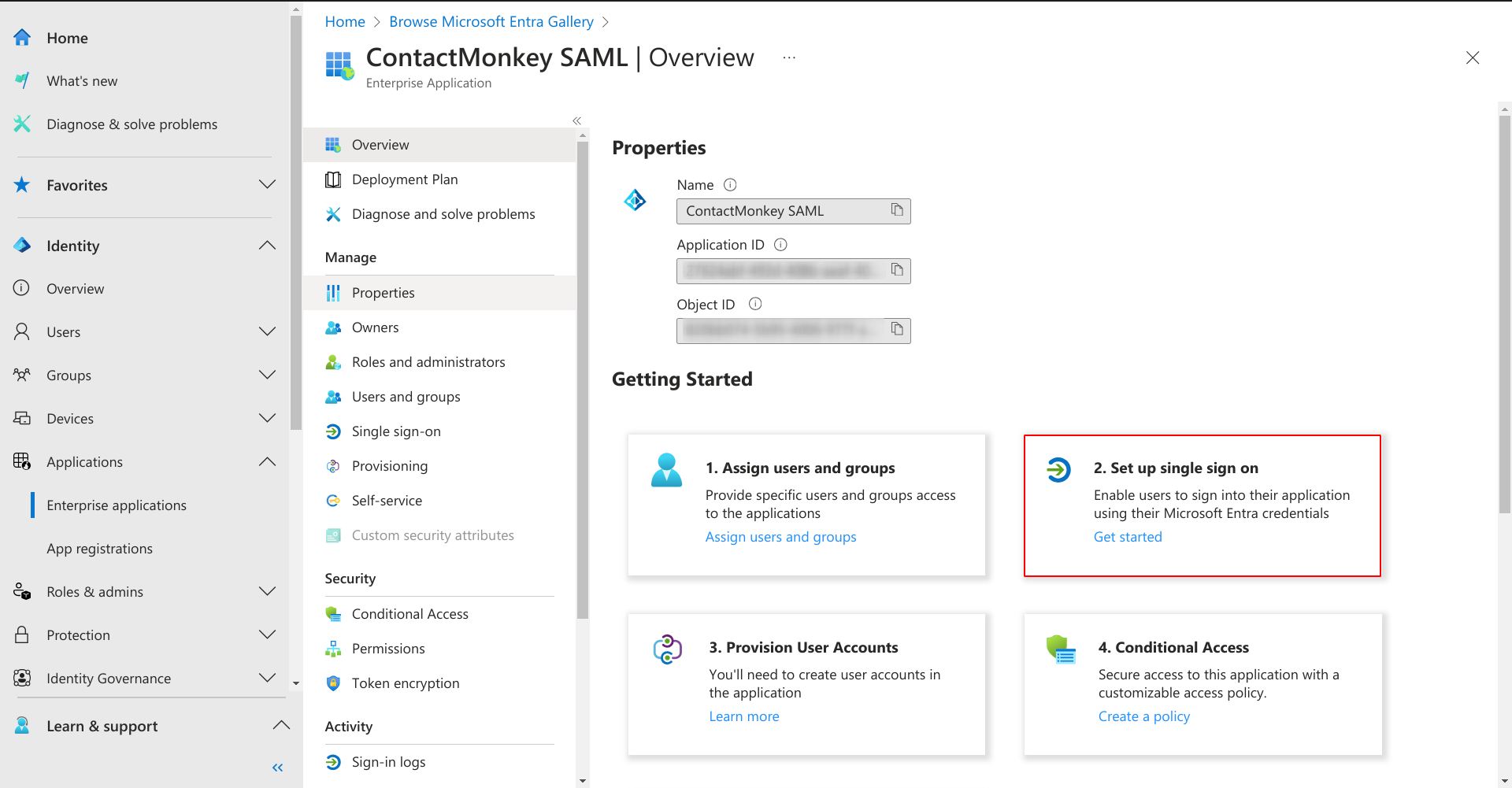Click Get started for single sign on
1512x788 pixels.
click(x=1128, y=537)
